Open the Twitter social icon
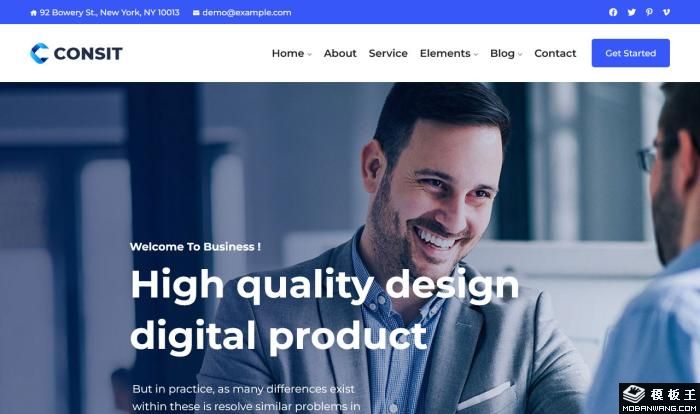 (631, 13)
